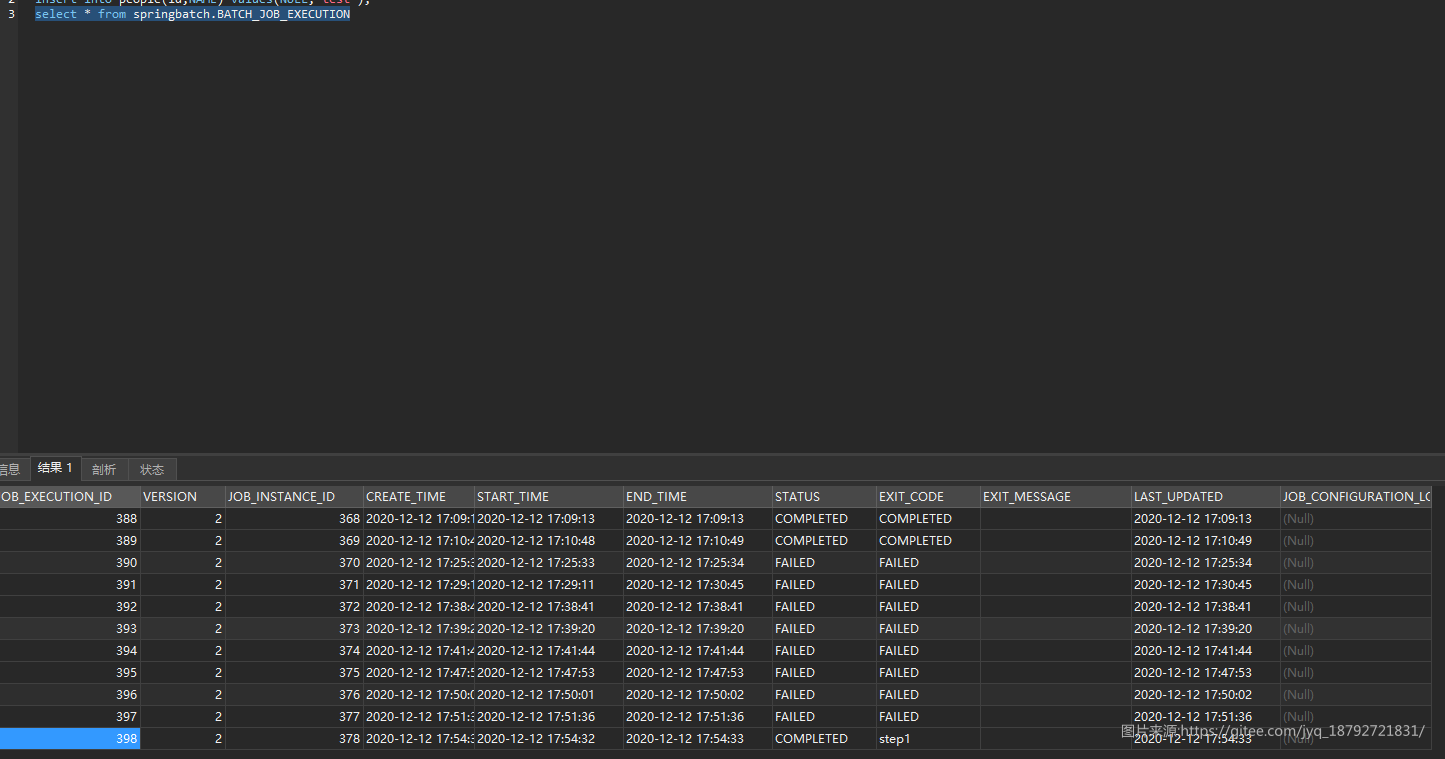The height and width of the screenshot is (759, 1445).
Task: Open the 状态 tab
Action: pos(152,469)
